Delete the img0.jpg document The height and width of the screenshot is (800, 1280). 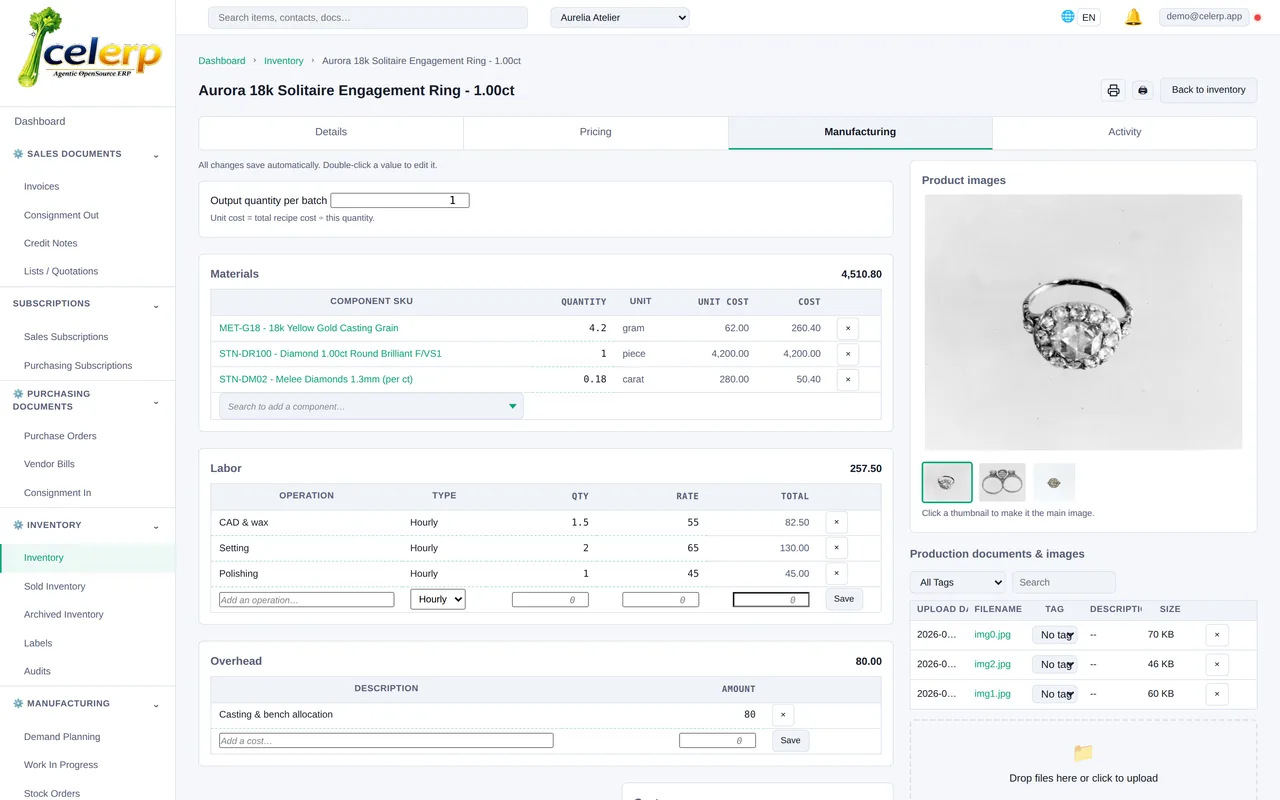(x=1217, y=635)
